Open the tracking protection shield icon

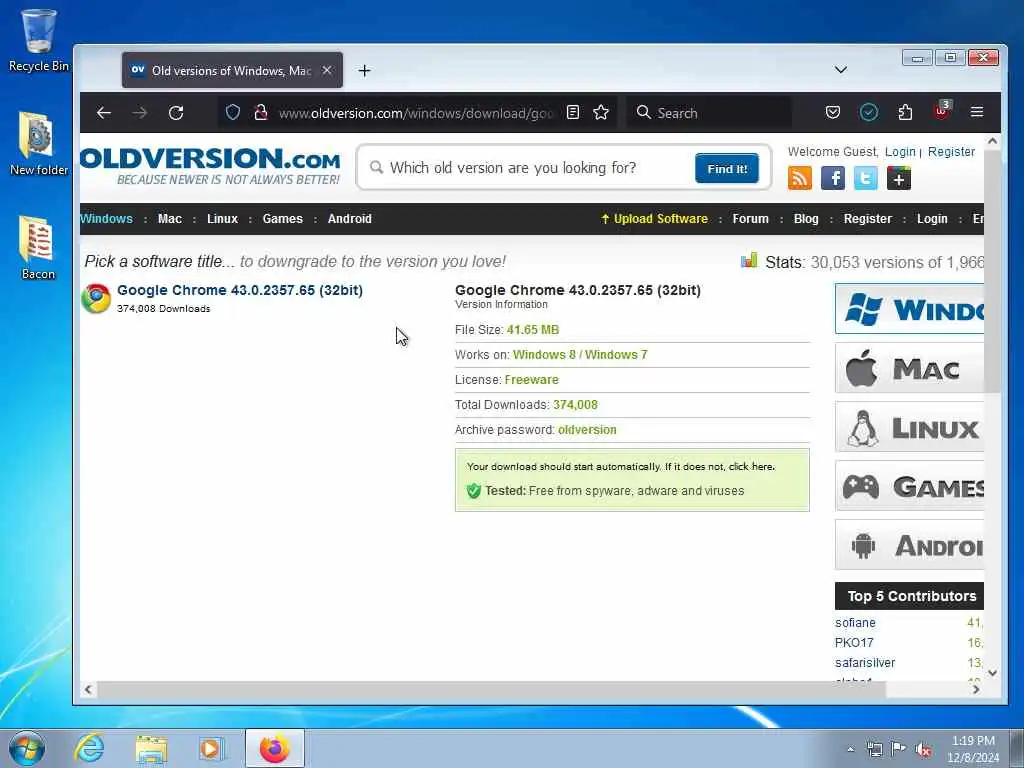pos(233,112)
